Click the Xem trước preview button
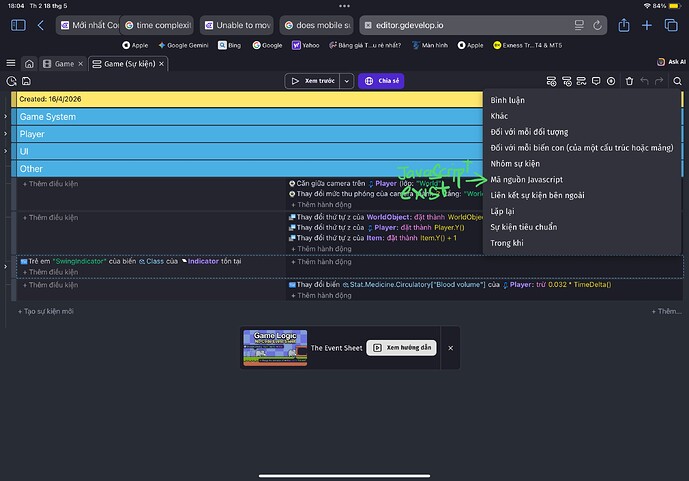 tap(312, 81)
